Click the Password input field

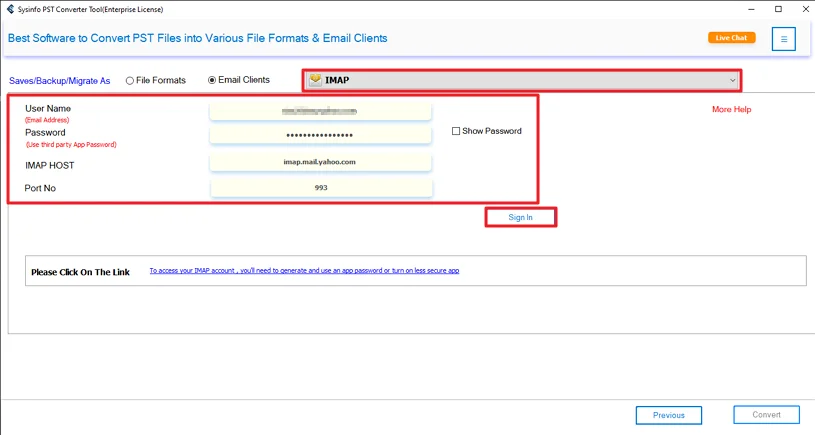click(320, 135)
